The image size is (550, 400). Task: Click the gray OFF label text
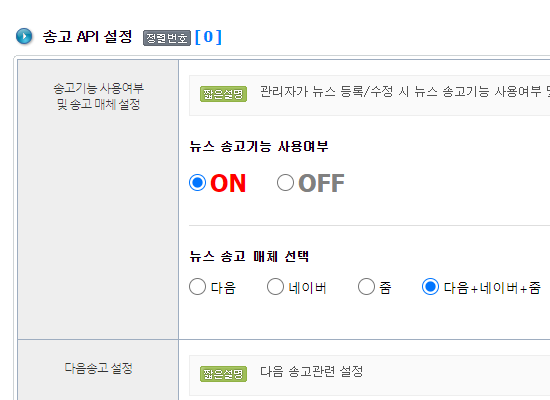coord(321,183)
